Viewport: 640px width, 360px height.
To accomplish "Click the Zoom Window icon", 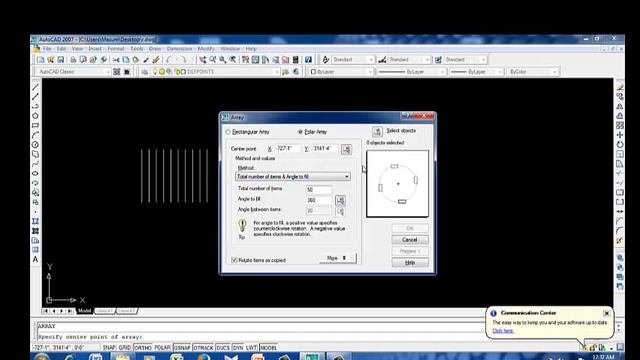I will [x=222, y=60].
